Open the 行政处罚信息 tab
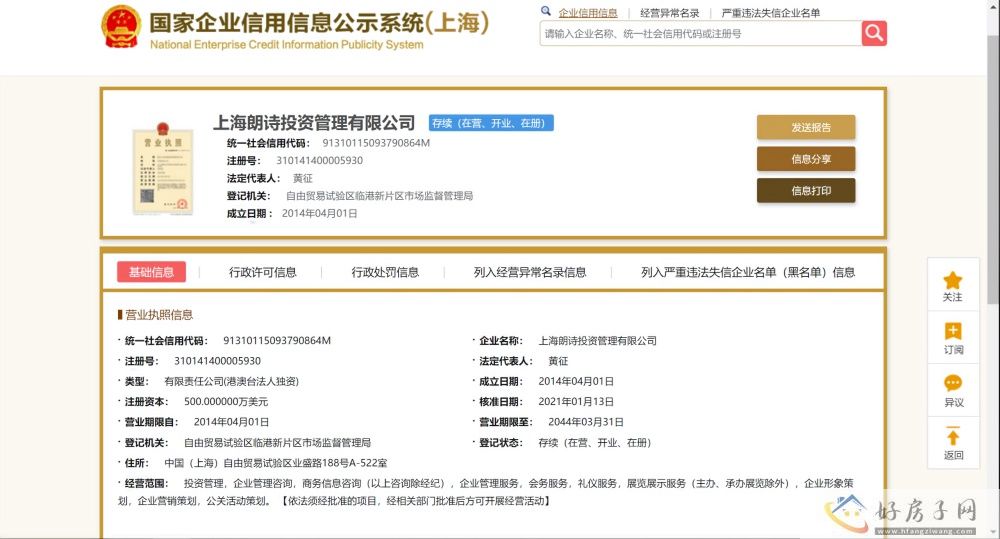1000x539 pixels. pyautogui.click(x=385, y=272)
